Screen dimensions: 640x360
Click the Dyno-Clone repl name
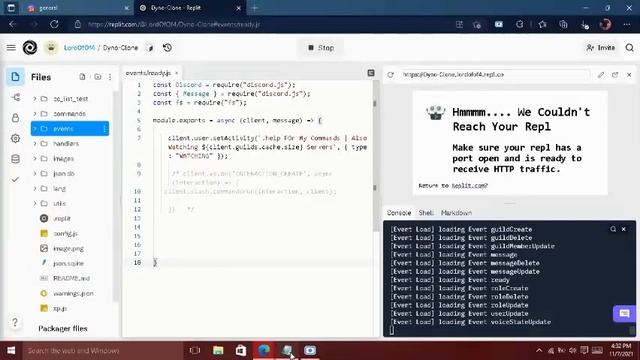click(120, 48)
